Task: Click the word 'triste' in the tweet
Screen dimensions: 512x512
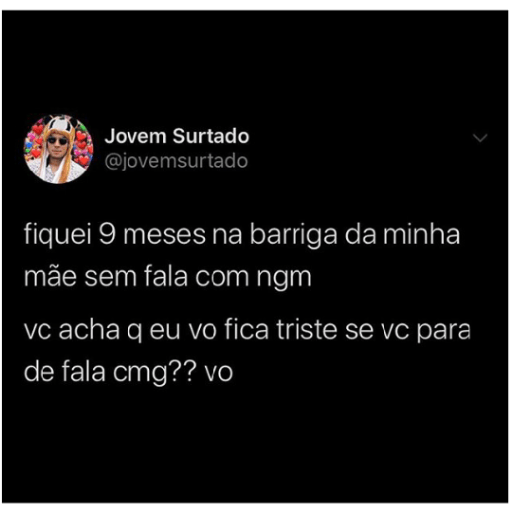Action: pyautogui.click(x=307, y=330)
